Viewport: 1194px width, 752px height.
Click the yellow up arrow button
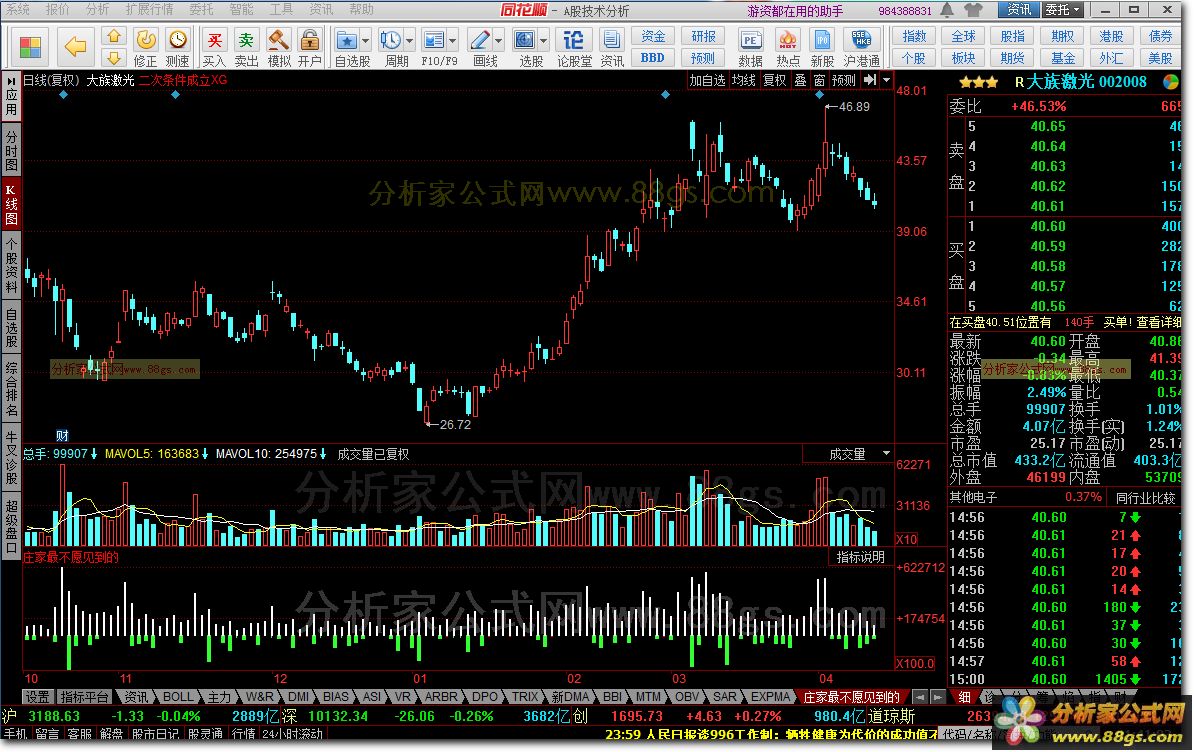pos(113,36)
